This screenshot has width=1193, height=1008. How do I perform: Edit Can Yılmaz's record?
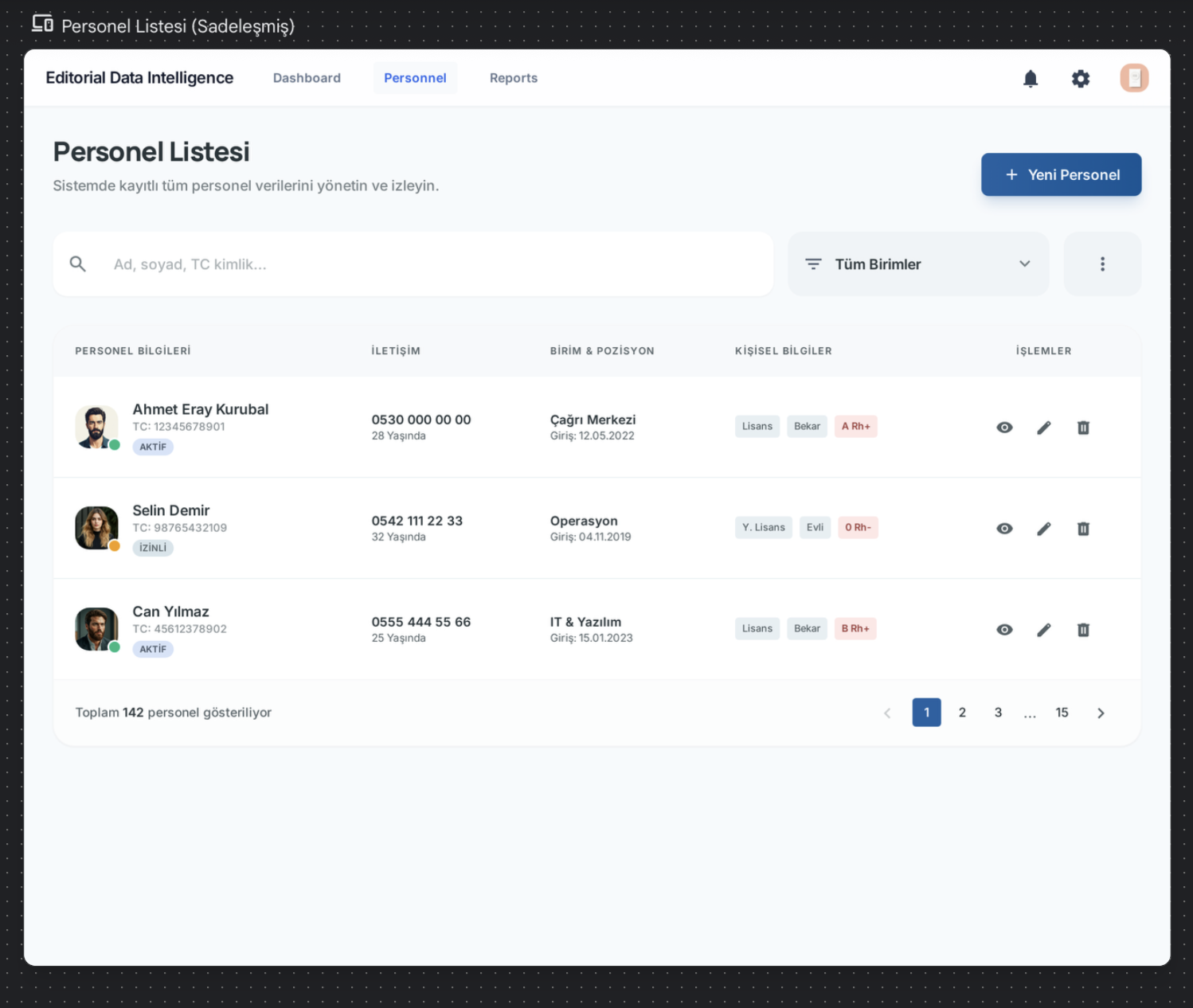tap(1044, 630)
